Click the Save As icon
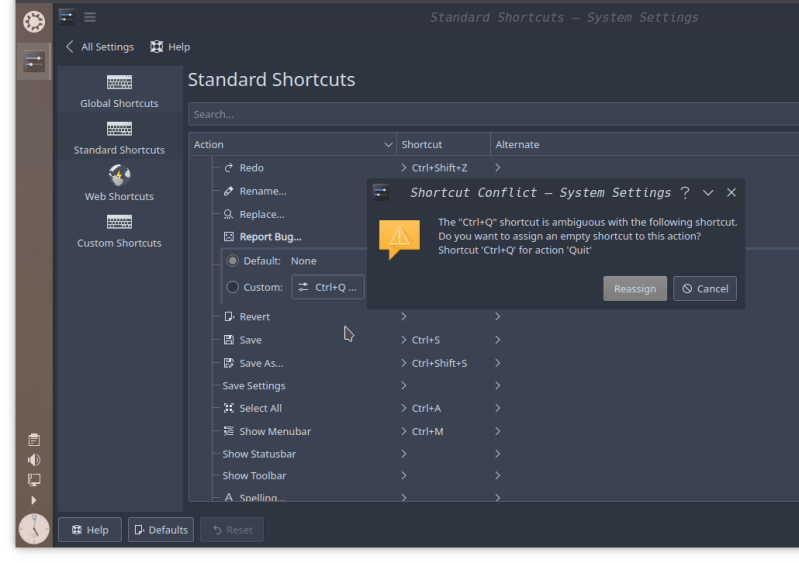799x563 pixels. (229, 363)
